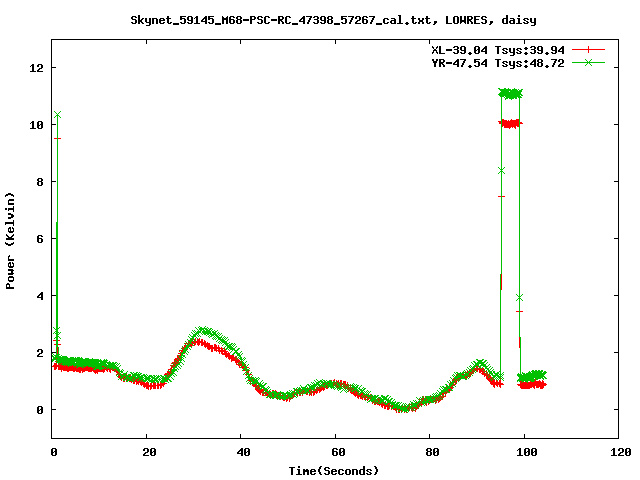
Task: Click the Power (Kelvin) y-axis label
Action: pos(10,241)
